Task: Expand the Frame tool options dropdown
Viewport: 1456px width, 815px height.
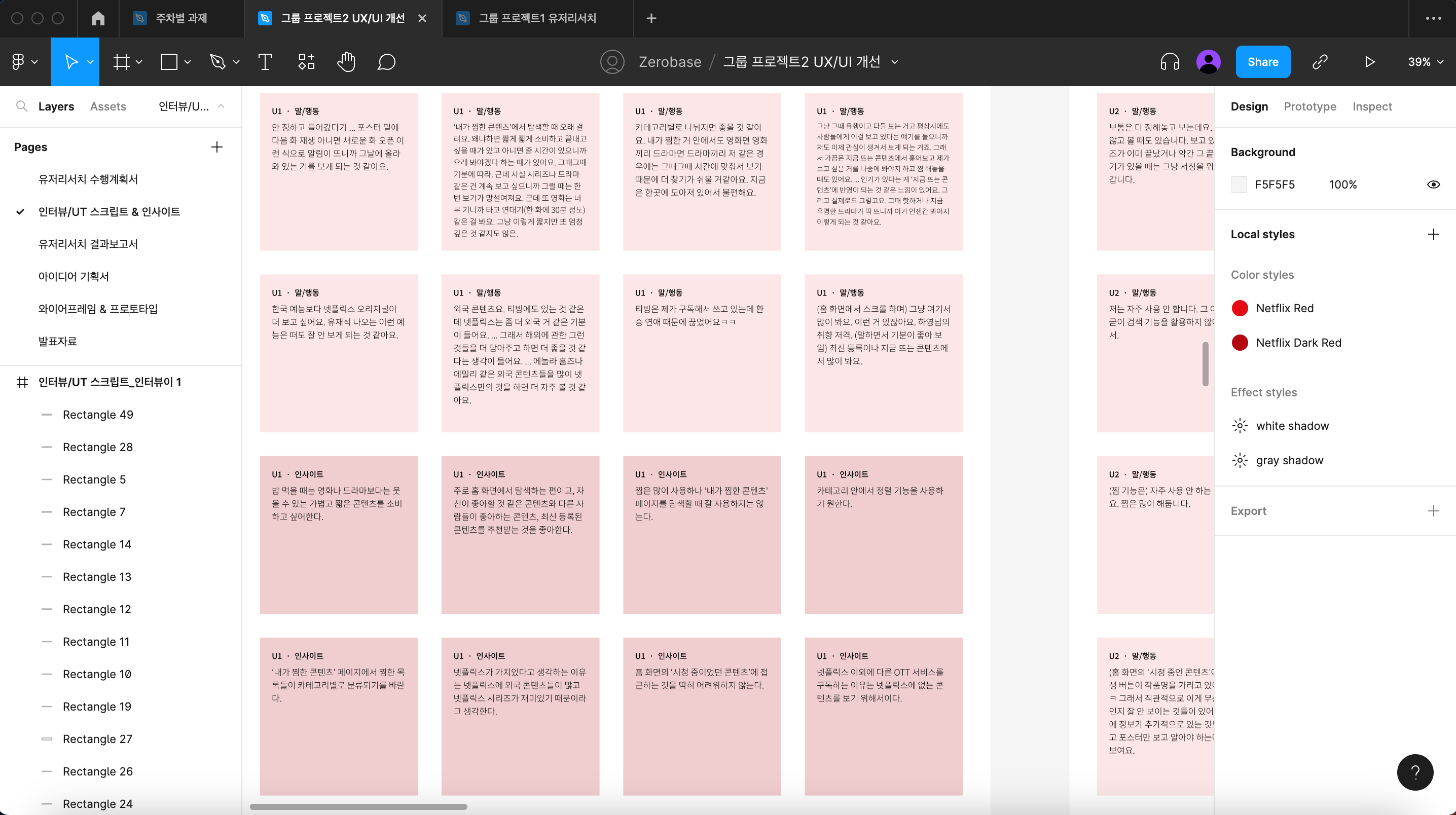Action: tap(139, 62)
